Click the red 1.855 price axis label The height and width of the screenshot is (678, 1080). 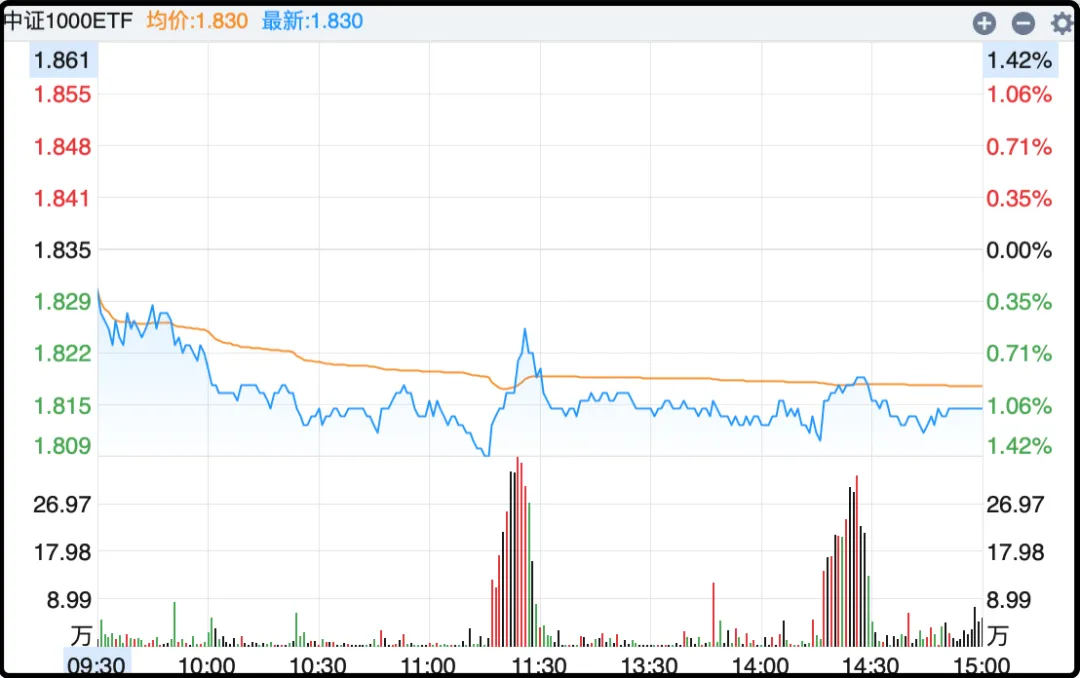(62, 95)
